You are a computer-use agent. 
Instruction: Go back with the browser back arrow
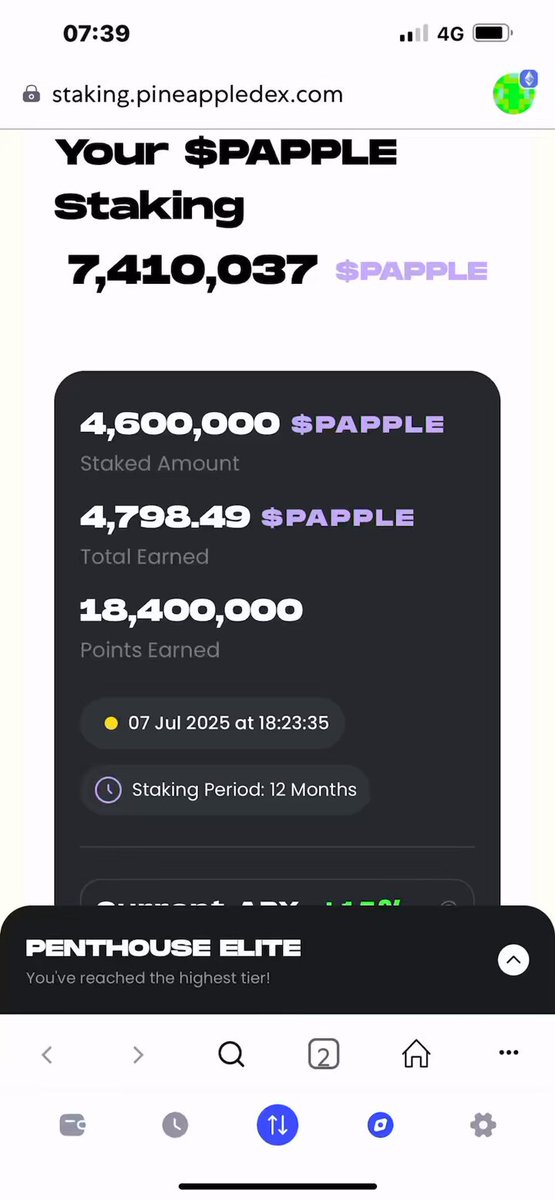47,1054
